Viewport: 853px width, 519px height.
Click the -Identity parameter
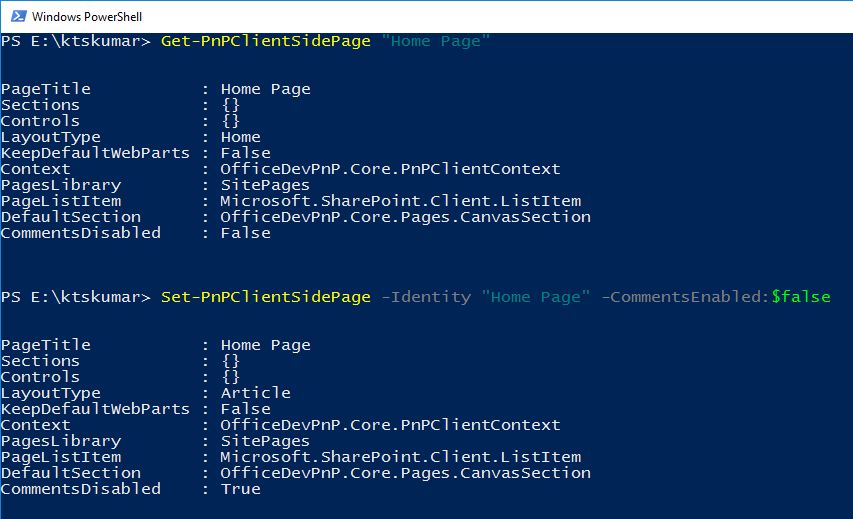point(425,297)
